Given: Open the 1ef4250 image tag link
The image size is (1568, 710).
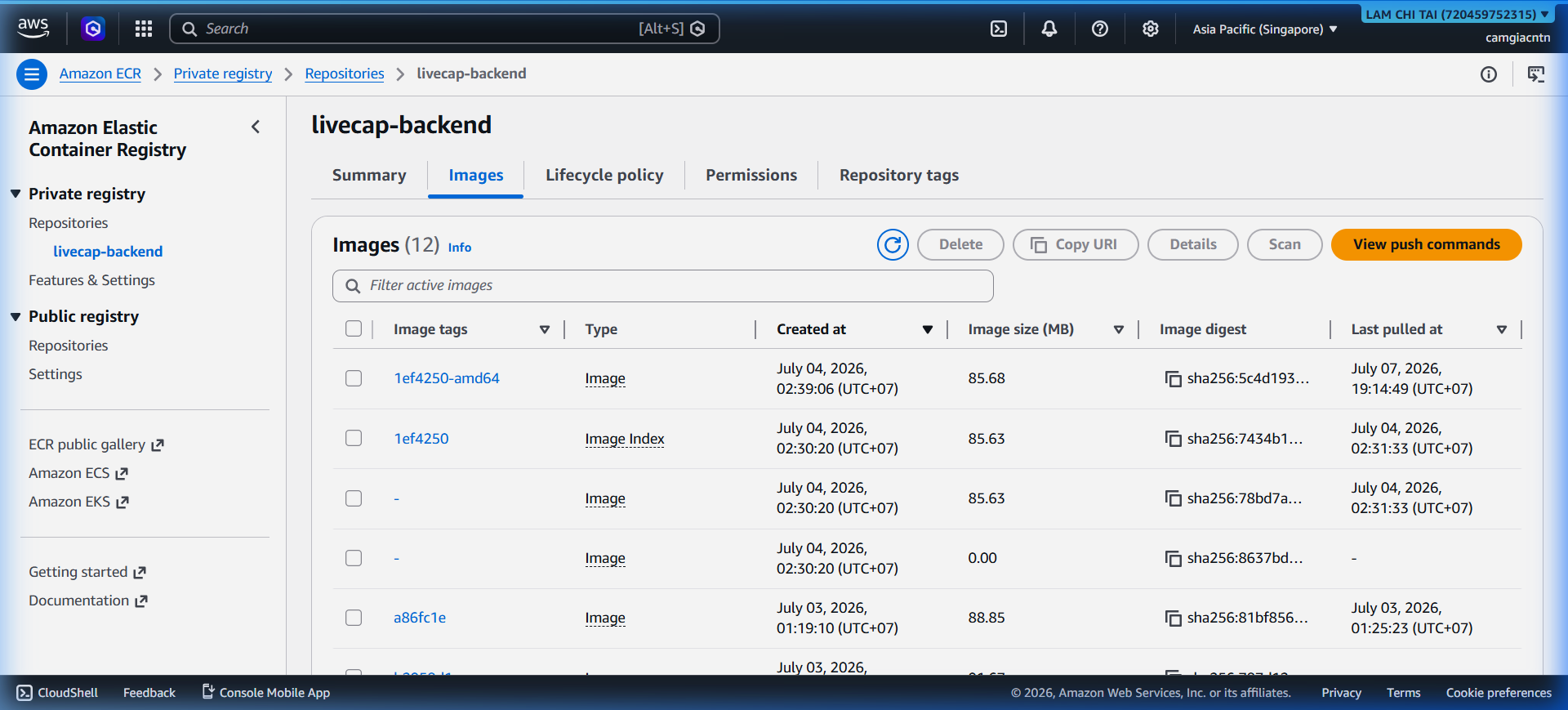Looking at the screenshot, I should point(421,439).
